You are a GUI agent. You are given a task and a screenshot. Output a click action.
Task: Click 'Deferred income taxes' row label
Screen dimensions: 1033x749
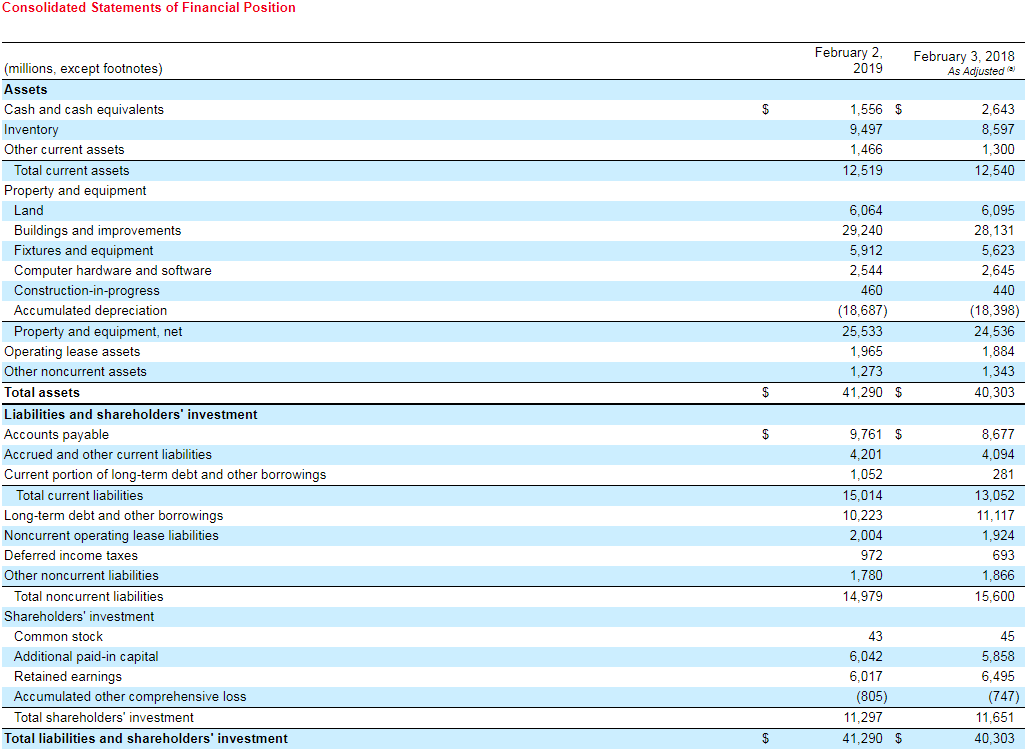click(x=70, y=556)
